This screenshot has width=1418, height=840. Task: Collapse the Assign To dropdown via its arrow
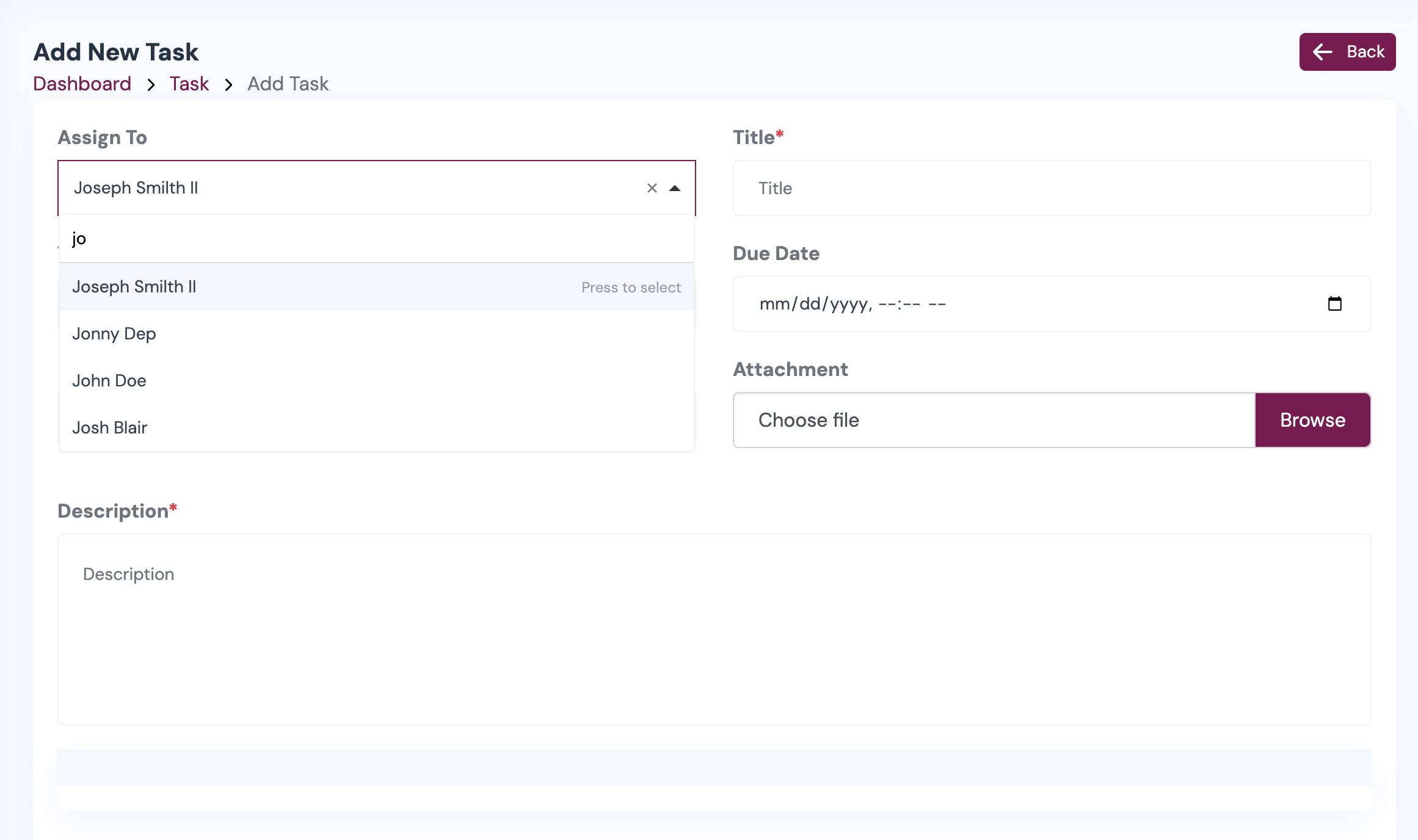tap(674, 189)
